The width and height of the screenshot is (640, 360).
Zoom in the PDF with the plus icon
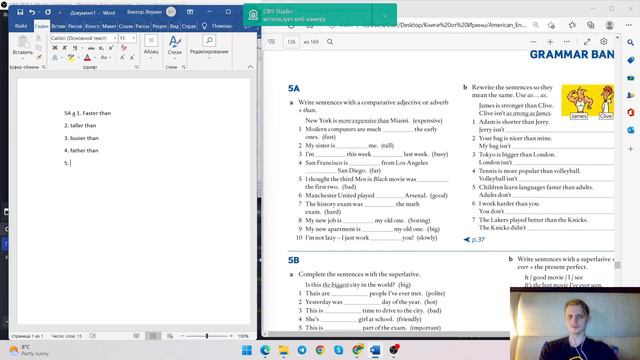(x=550, y=42)
